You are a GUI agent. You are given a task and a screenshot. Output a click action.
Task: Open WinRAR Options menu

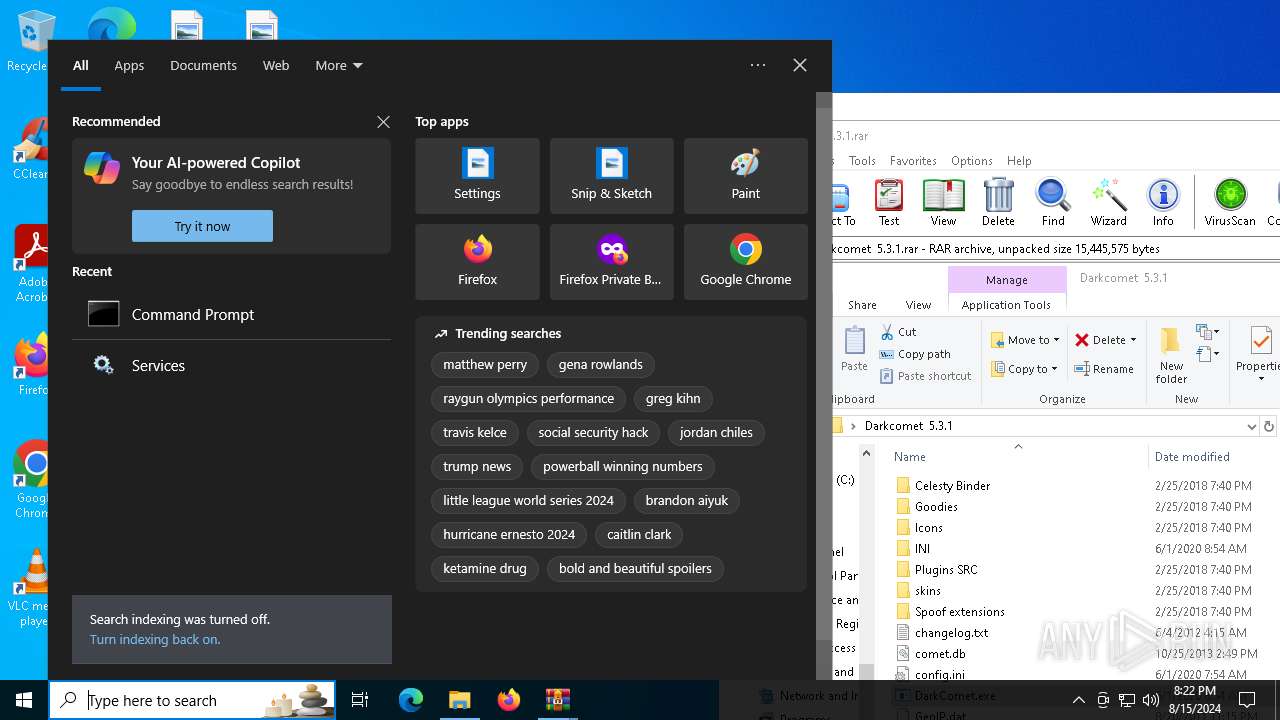971,161
